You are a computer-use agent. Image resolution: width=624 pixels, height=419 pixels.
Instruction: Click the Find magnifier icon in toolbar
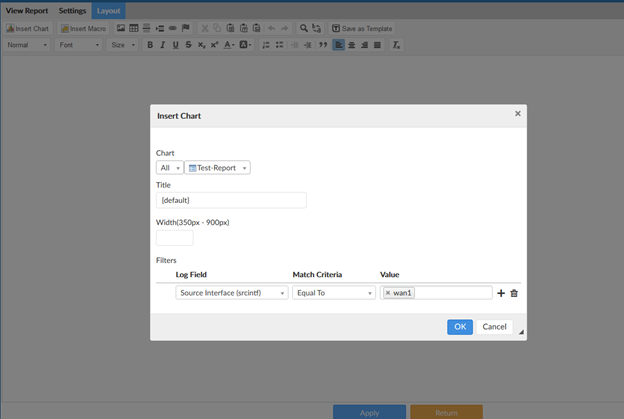click(x=304, y=29)
